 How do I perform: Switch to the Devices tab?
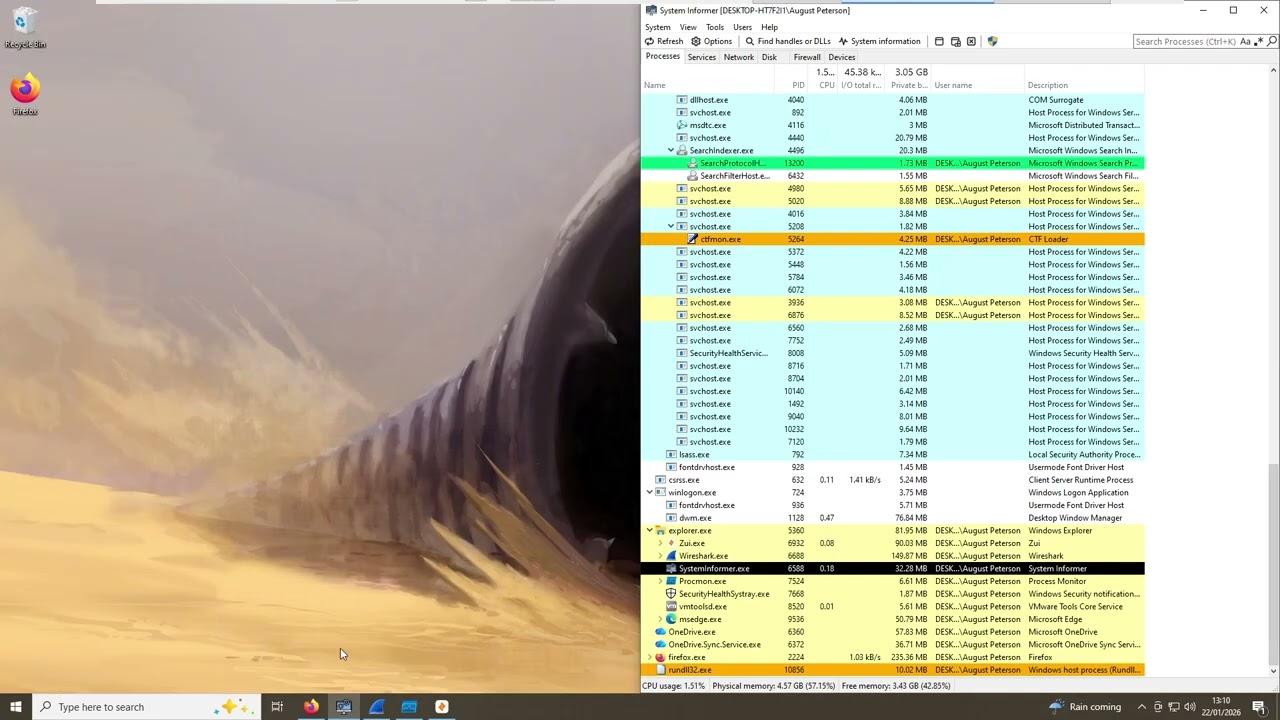(842, 57)
